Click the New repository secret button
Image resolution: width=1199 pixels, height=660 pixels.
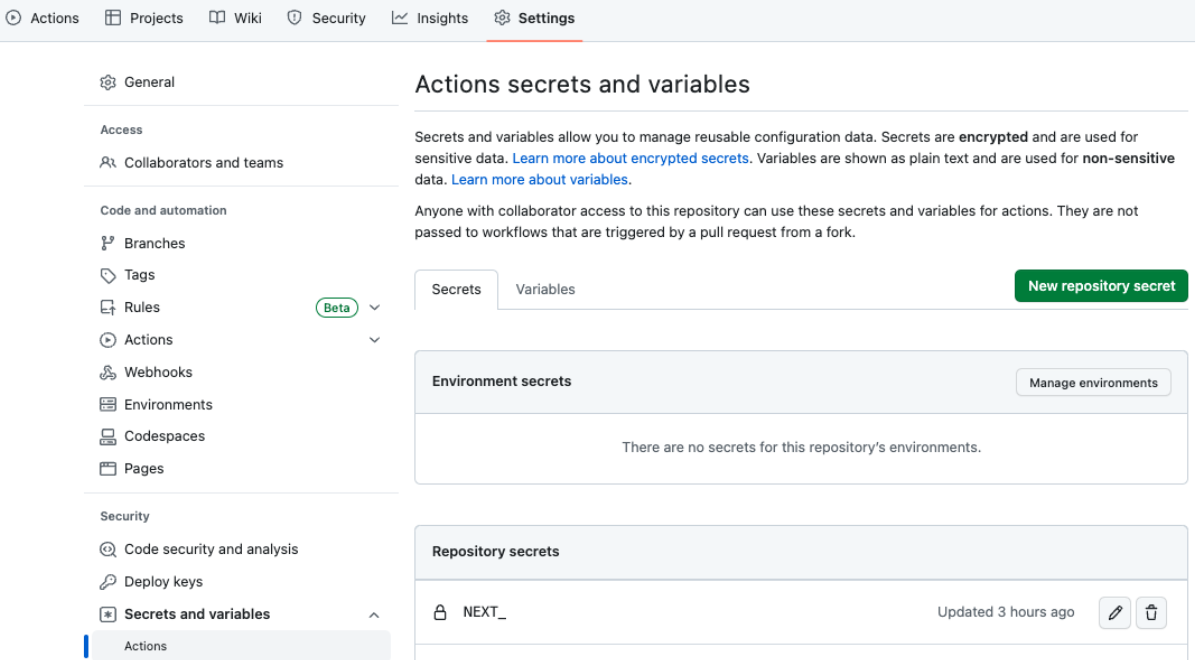pos(1101,286)
